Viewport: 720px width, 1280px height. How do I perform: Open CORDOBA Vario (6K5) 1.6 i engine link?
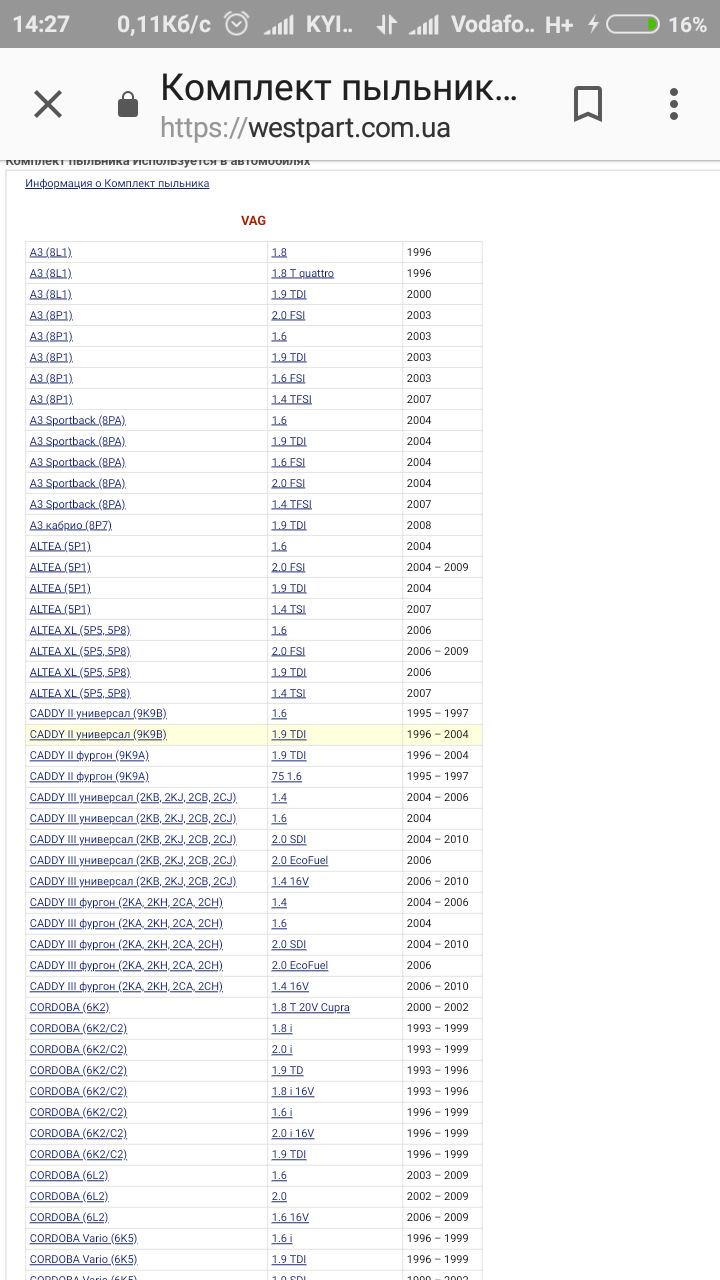click(x=281, y=1238)
